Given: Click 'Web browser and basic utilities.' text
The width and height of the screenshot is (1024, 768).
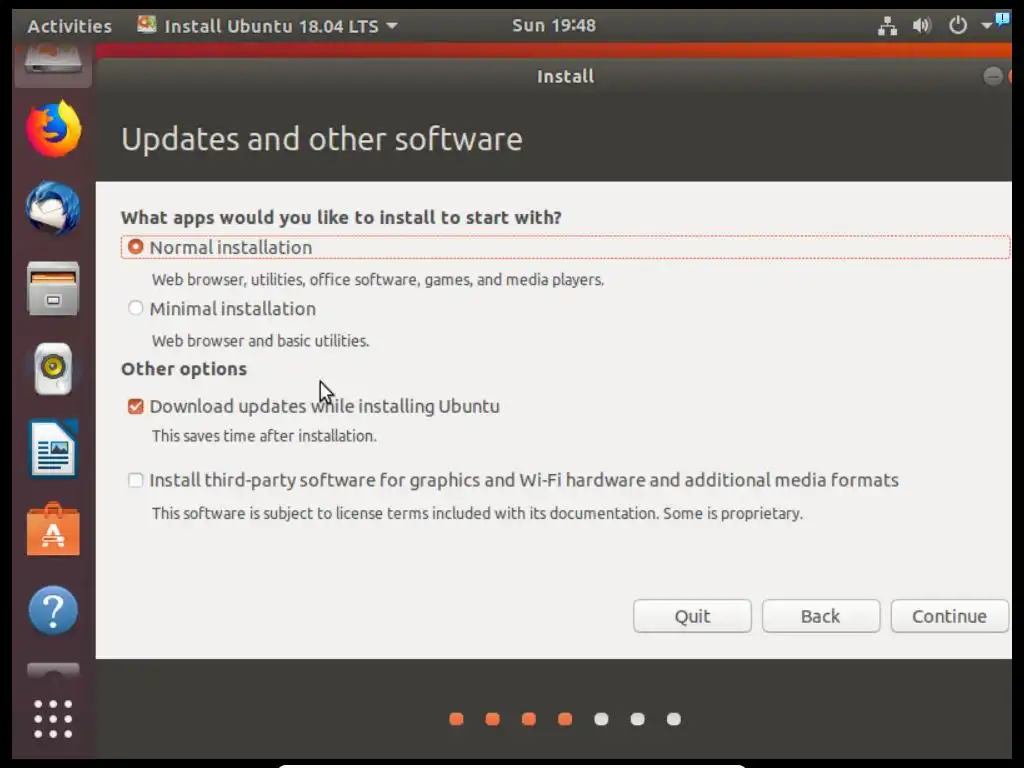Looking at the screenshot, I should (x=261, y=341).
